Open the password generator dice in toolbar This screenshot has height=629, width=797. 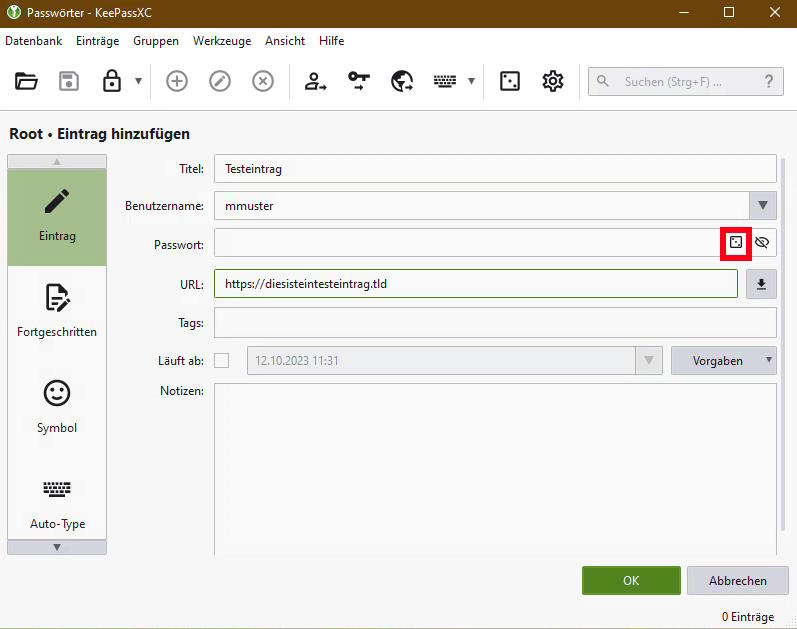pos(510,82)
